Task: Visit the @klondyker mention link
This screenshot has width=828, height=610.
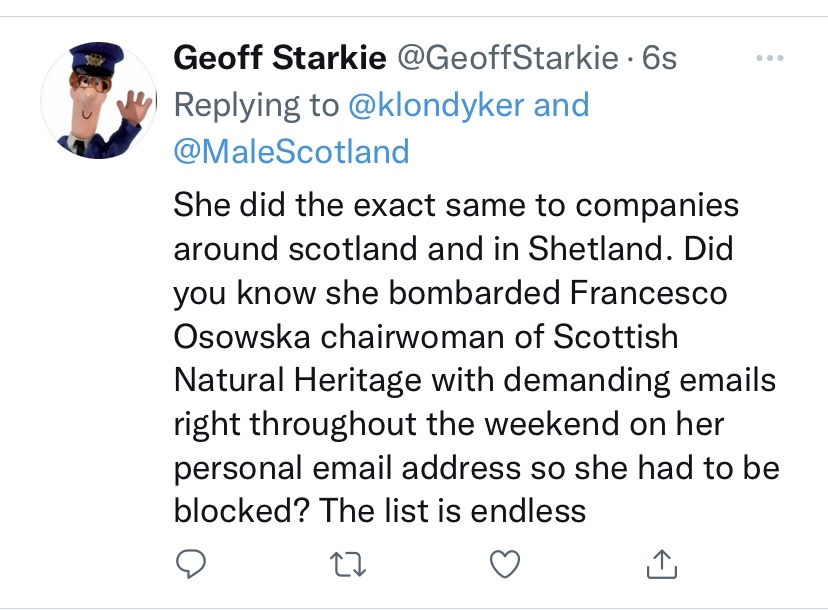Action: point(441,105)
